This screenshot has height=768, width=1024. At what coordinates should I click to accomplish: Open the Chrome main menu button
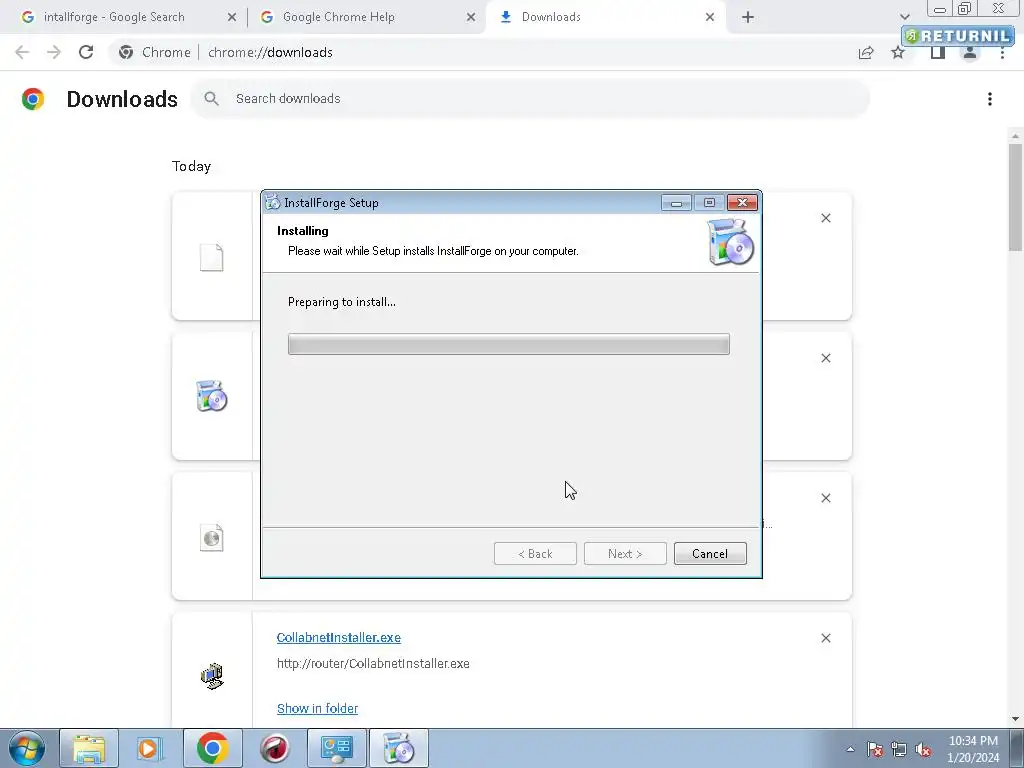[1002, 53]
